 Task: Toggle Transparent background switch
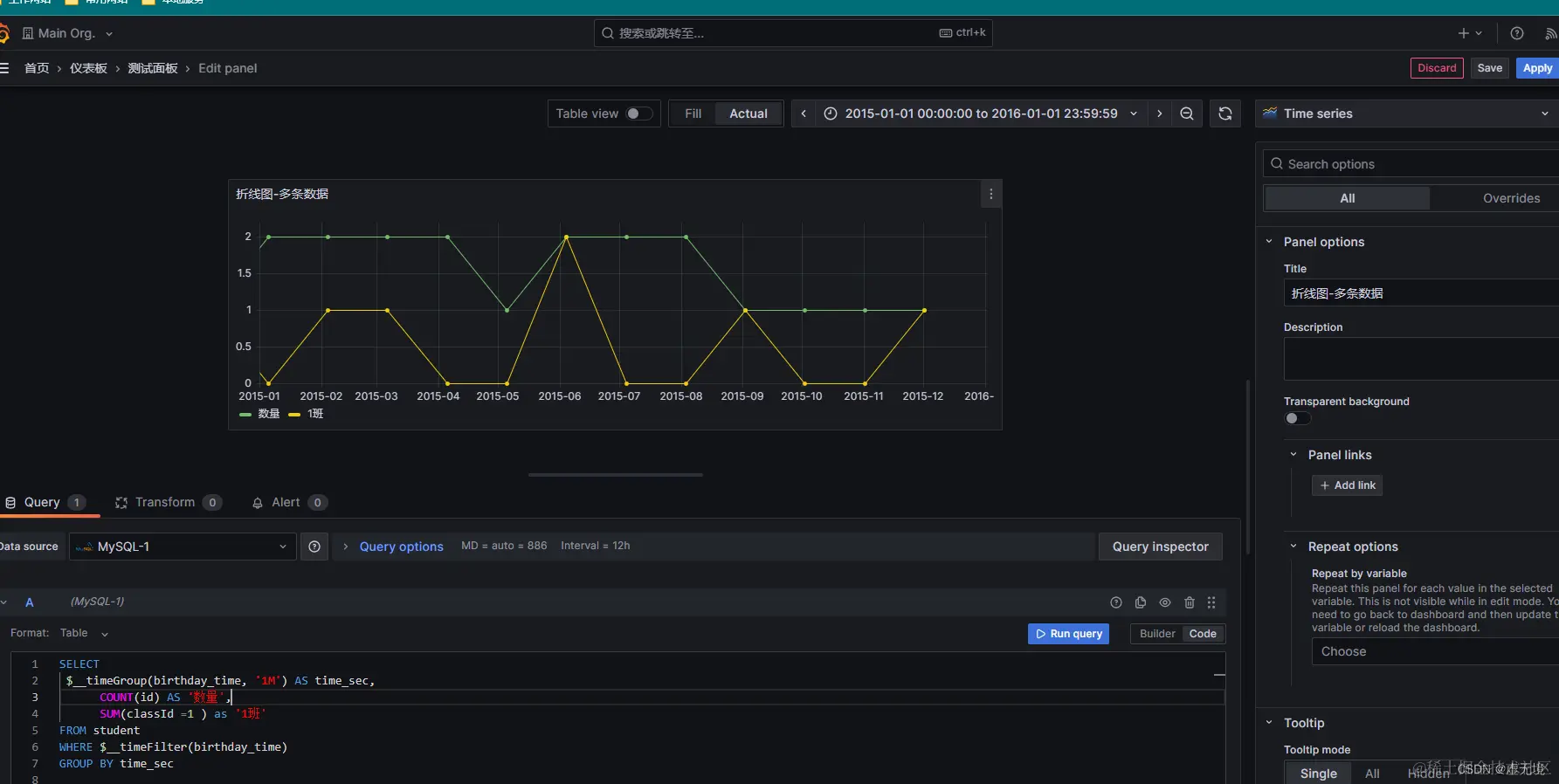[1297, 418]
